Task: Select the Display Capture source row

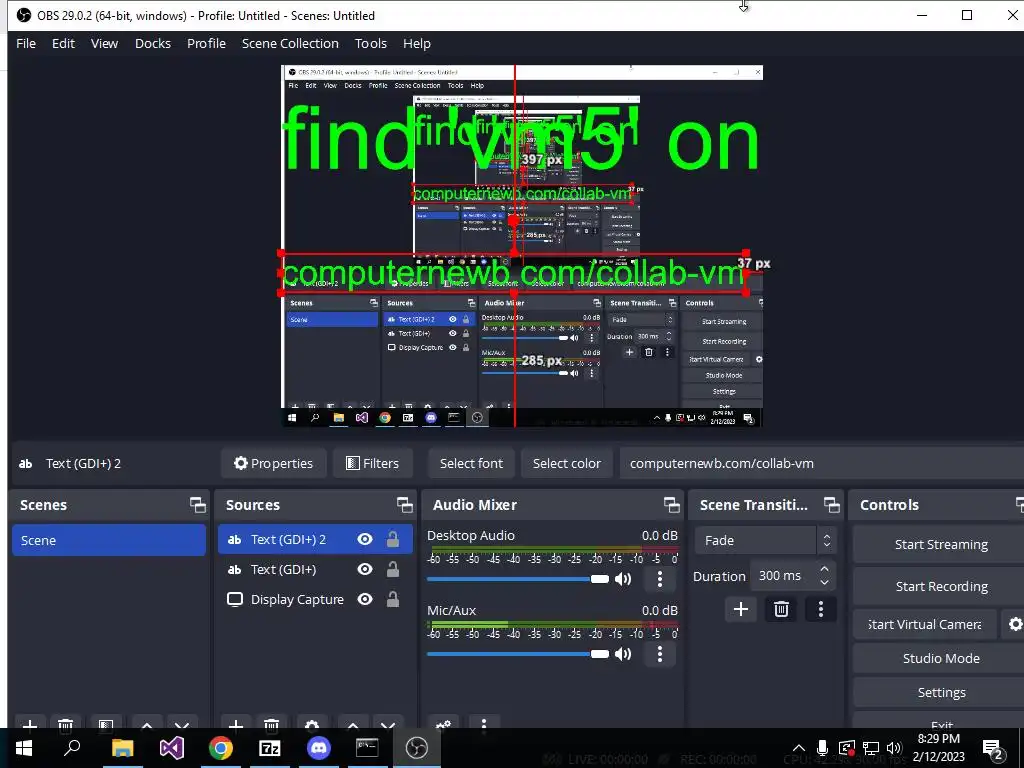Action: [315, 600]
